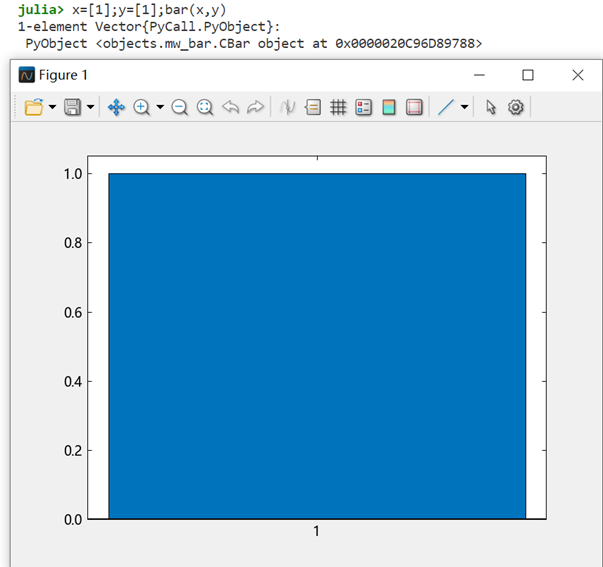The image size is (603, 567).
Task: Save the figure with the floppy icon
Action: [x=72, y=107]
